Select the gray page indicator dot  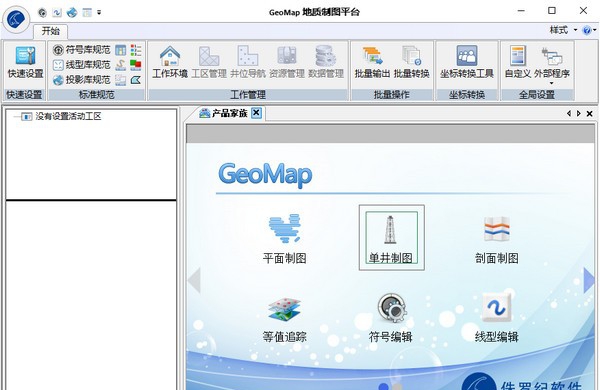click(398, 387)
